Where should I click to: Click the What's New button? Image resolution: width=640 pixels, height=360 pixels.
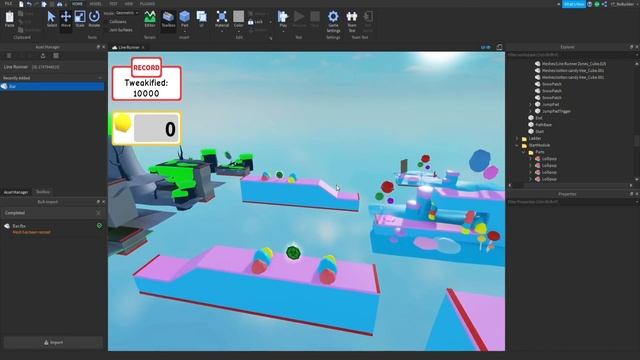click(x=573, y=4)
